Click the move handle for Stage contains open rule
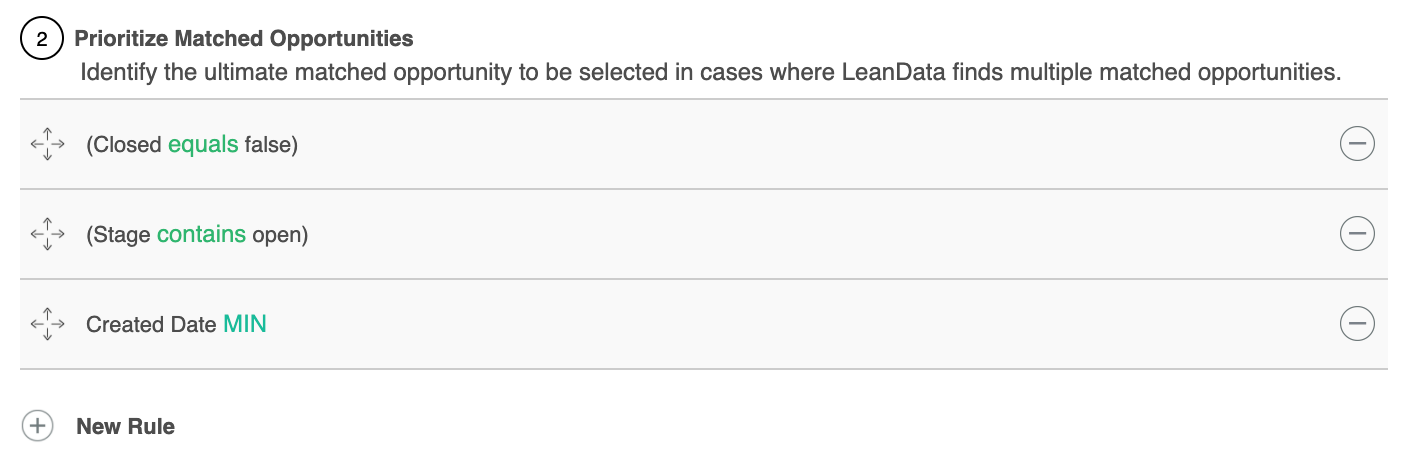Screen dimensions: 1414x458 click(48, 235)
